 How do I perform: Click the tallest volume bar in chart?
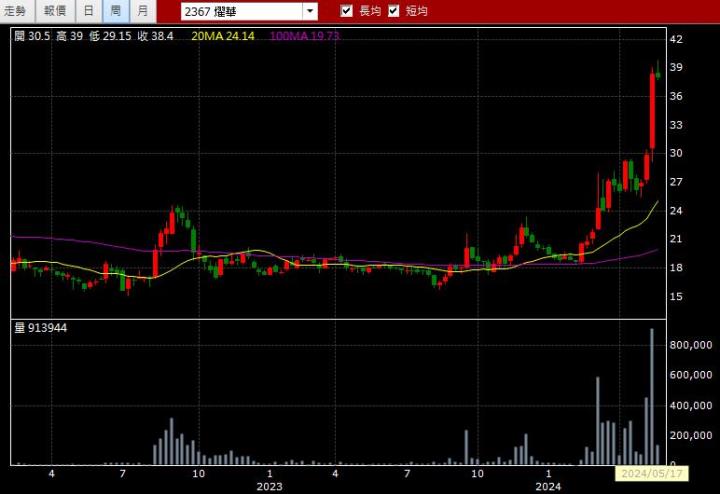point(652,396)
